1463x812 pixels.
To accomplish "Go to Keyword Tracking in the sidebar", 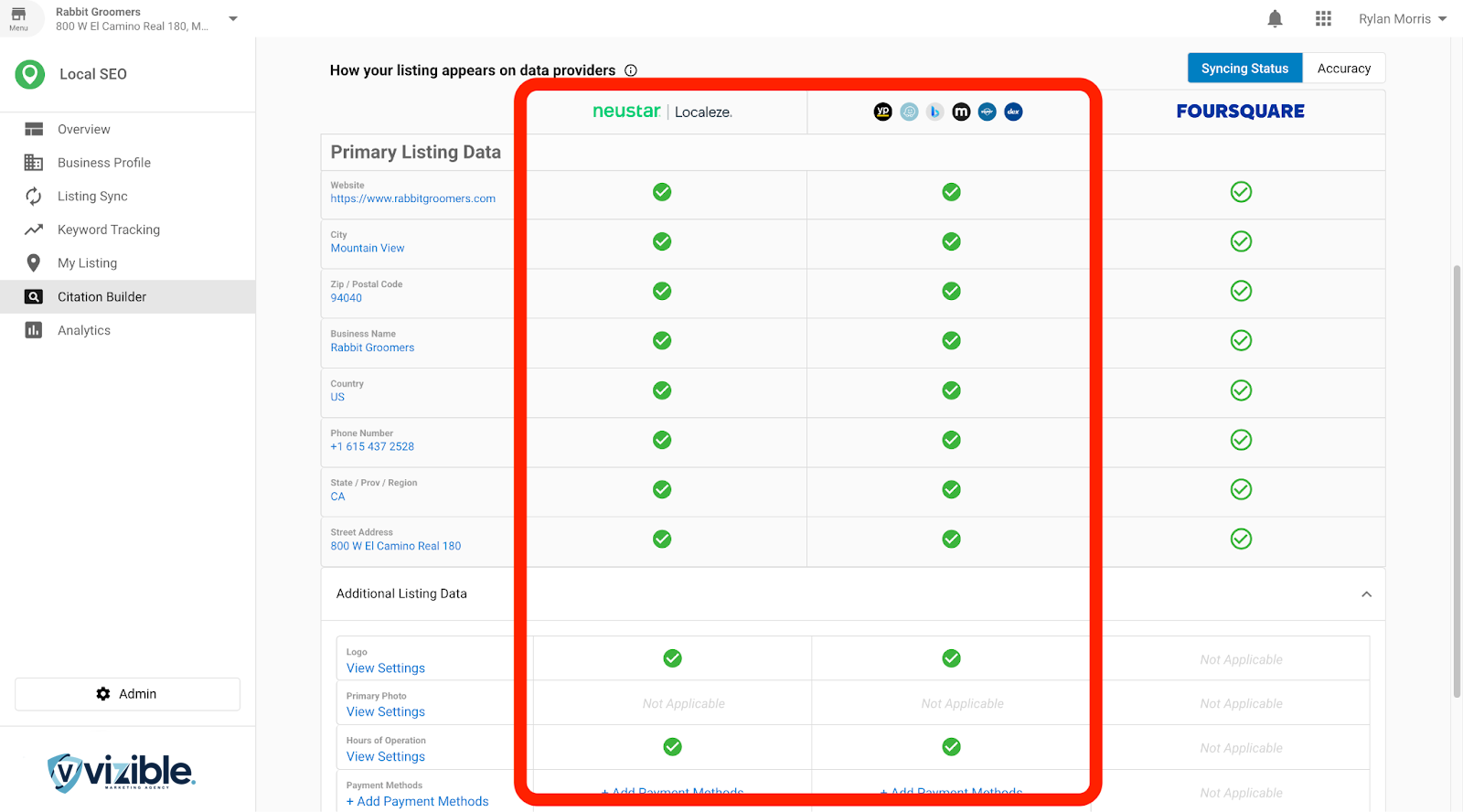I will pos(108,230).
